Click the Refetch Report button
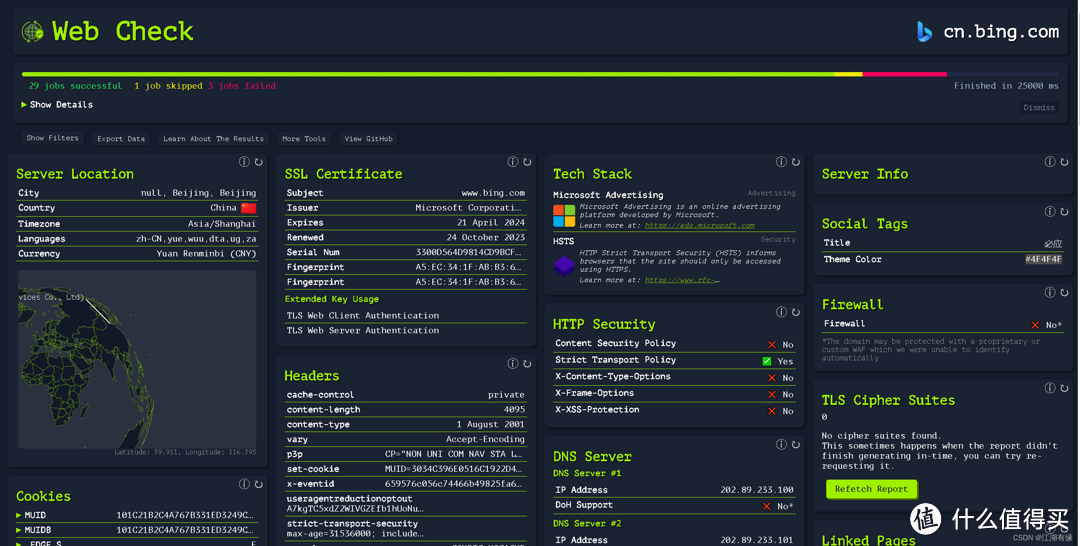The width and height of the screenshot is (1080, 546). point(871,489)
